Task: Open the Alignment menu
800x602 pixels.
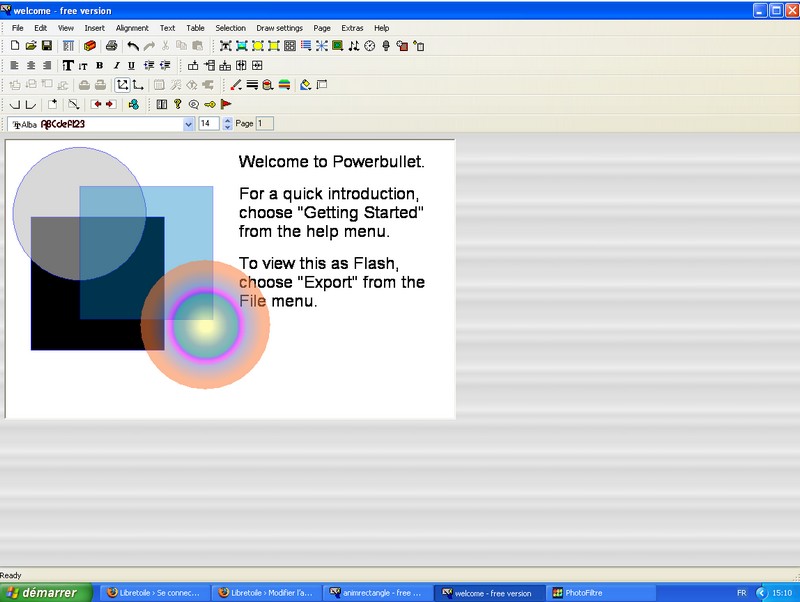Action: pyautogui.click(x=132, y=28)
